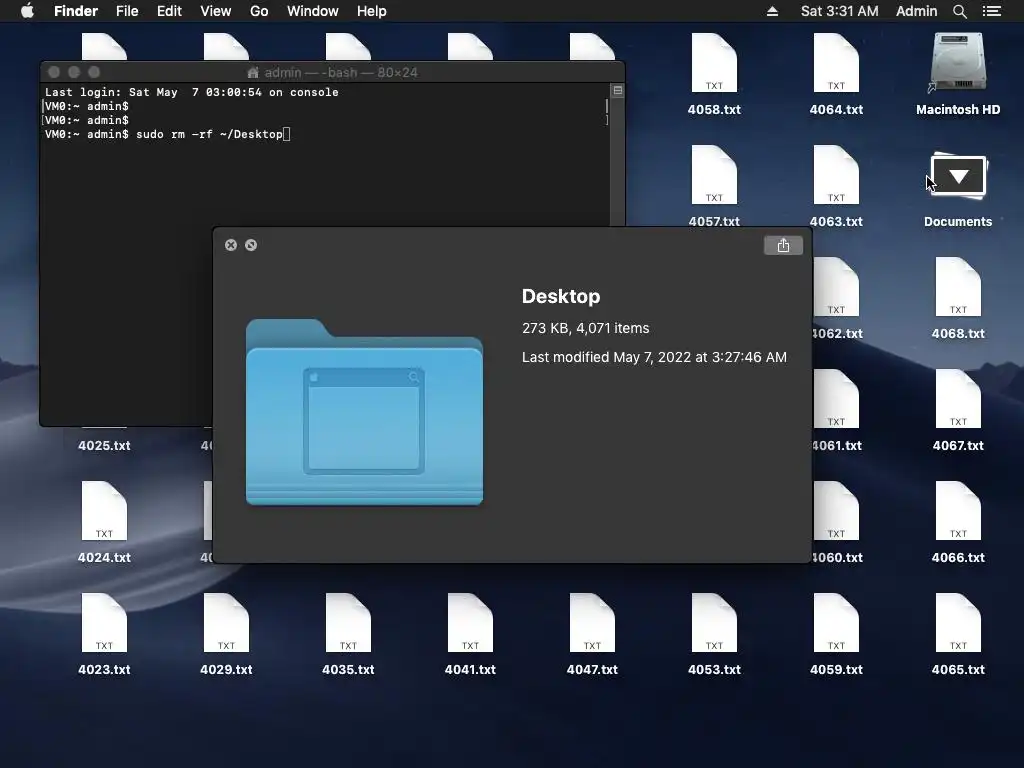Open the File menu
This screenshot has width=1024, height=768.
[127, 11]
